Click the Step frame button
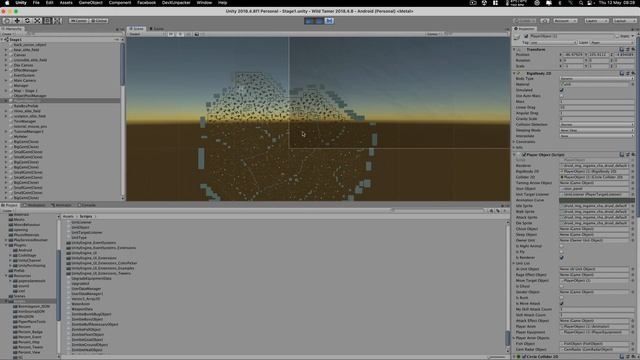This screenshot has width=640, height=360. click(329, 21)
